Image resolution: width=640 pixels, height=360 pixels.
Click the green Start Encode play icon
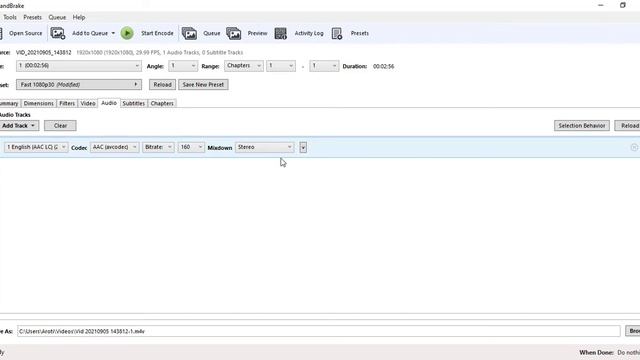point(127,33)
